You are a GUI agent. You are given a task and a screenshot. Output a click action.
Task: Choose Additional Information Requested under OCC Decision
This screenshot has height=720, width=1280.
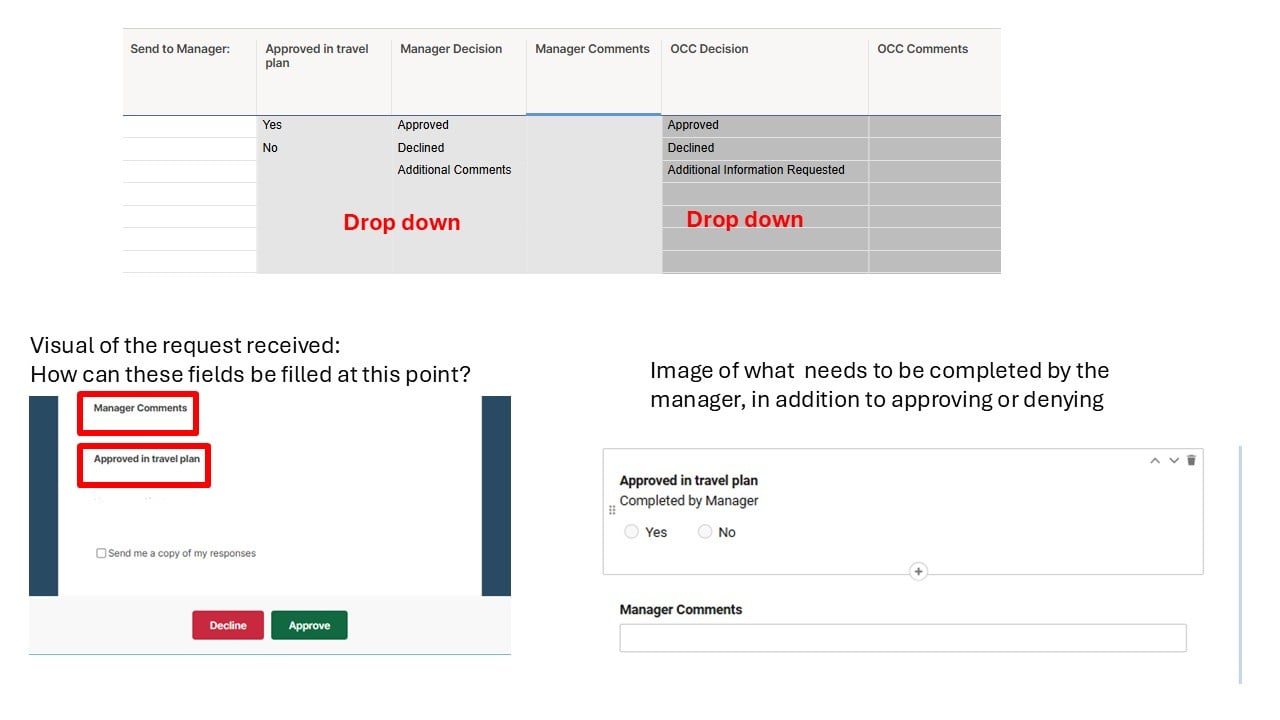pyautogui.click(x=756, y=170)
